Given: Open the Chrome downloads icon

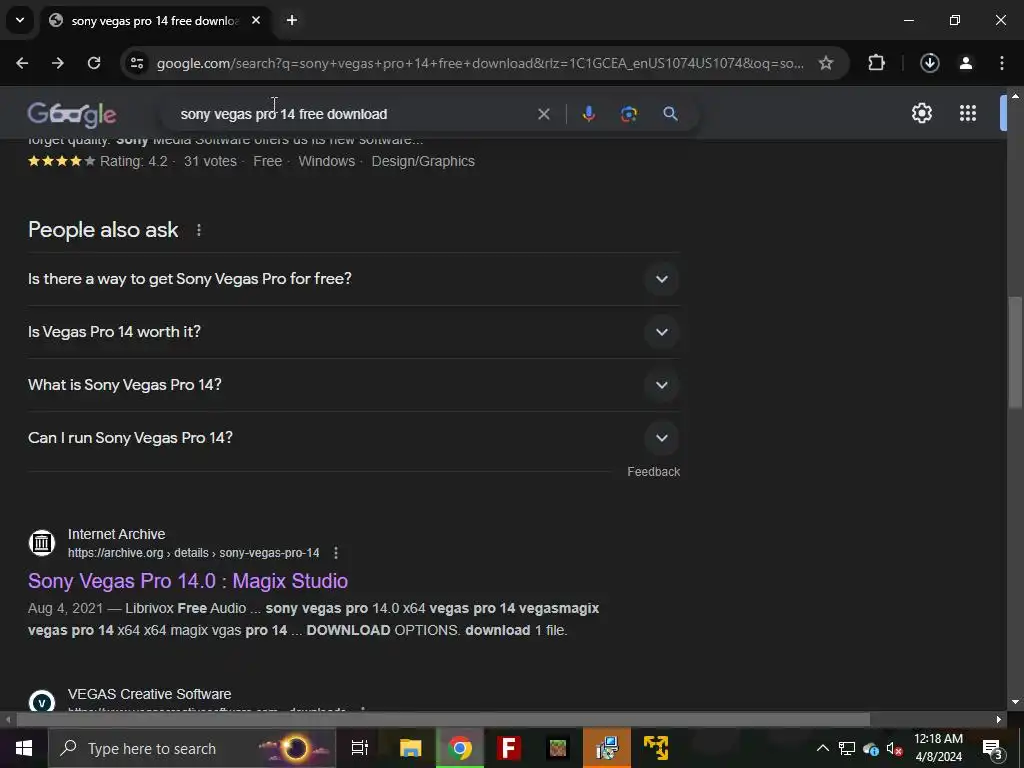Looking at the screenshot, I should coord(929,63).
